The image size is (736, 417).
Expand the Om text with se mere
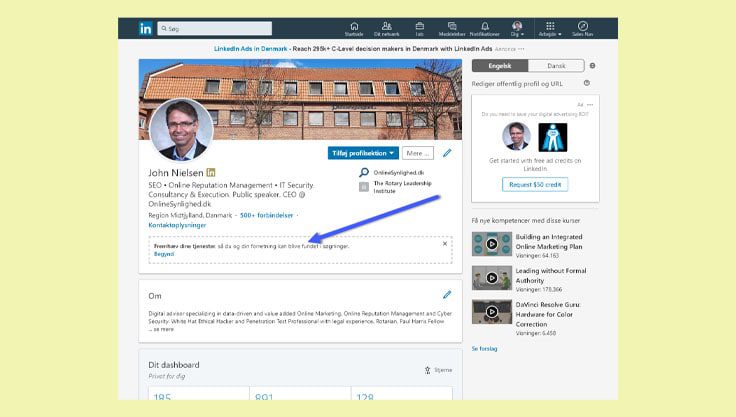161,329
